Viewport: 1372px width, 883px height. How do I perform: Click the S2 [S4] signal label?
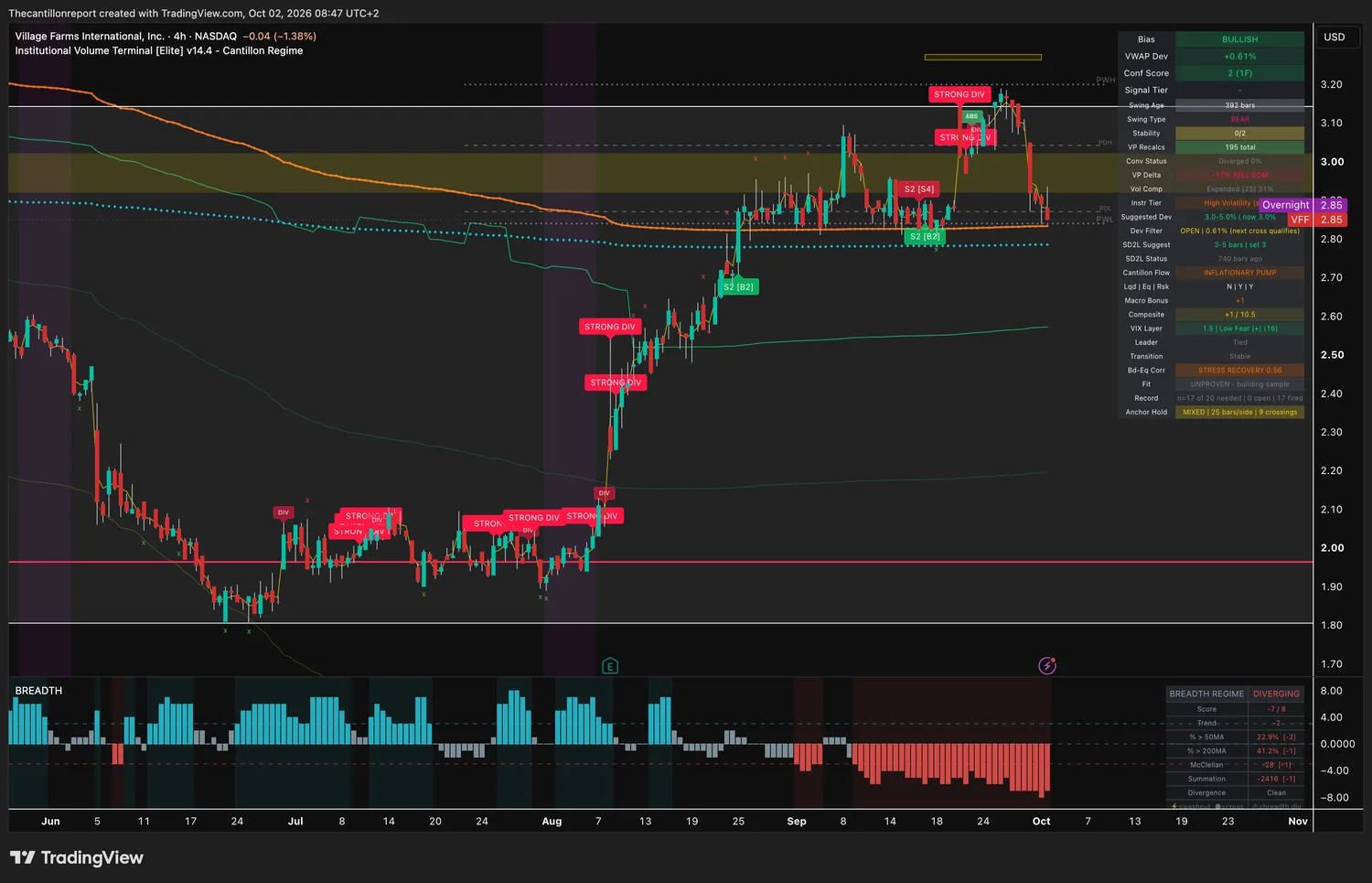(919, 189)
